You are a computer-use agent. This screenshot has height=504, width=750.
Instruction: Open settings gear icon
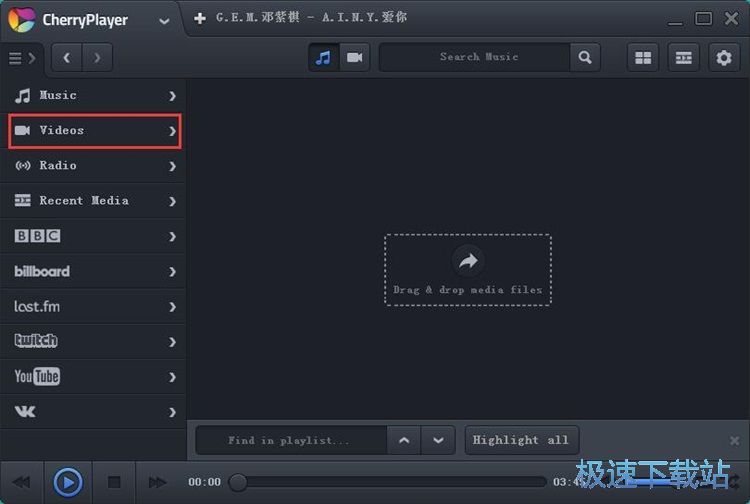(724, 58)
